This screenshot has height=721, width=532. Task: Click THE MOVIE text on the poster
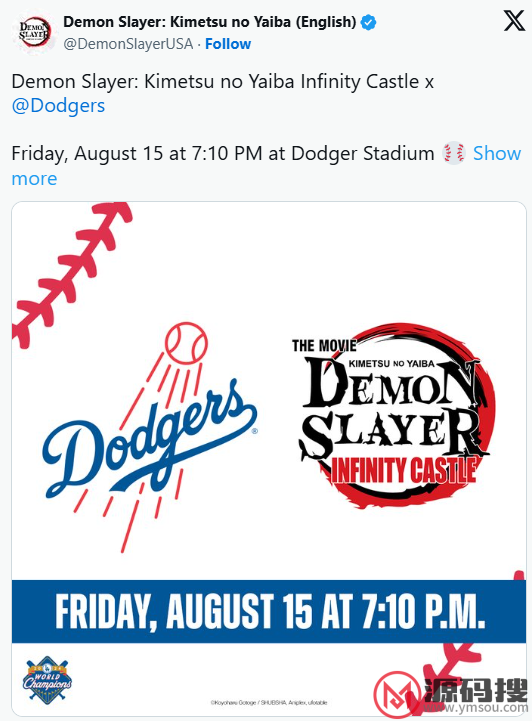pos(324,345)
